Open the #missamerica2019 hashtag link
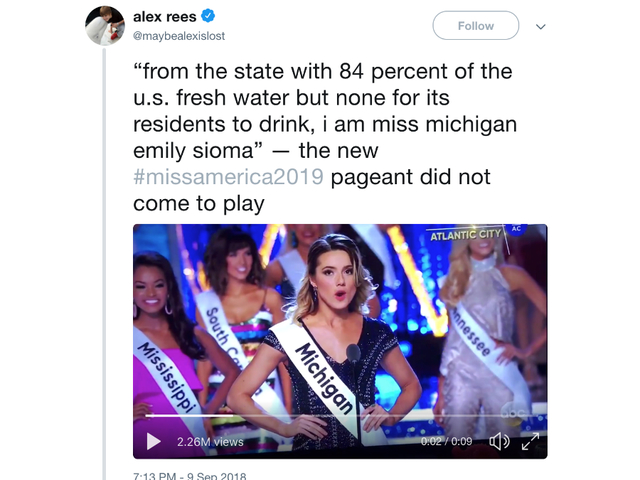640x480 pixels. pos(228,178)
